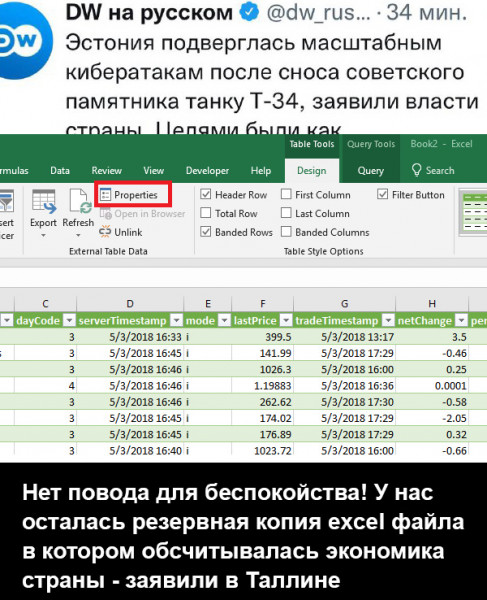Switch to the Review ribbon tab
Screen dimensions: 487x600
coord(107,170)
